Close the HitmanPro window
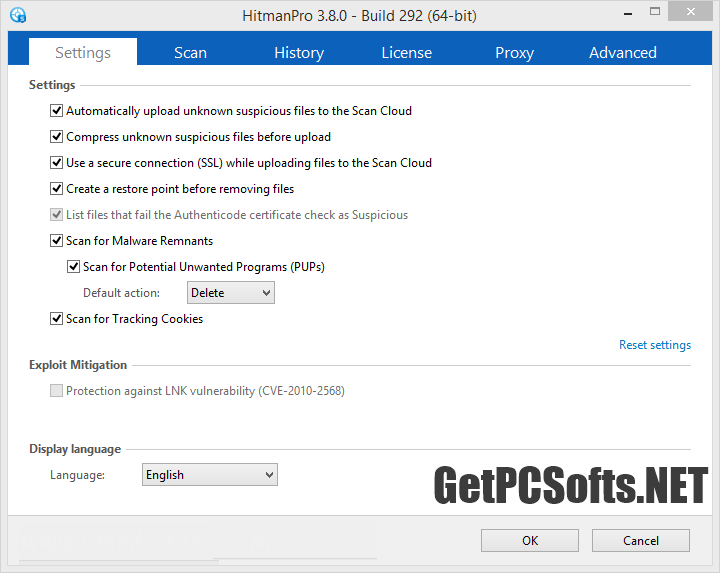 point(691,12)
